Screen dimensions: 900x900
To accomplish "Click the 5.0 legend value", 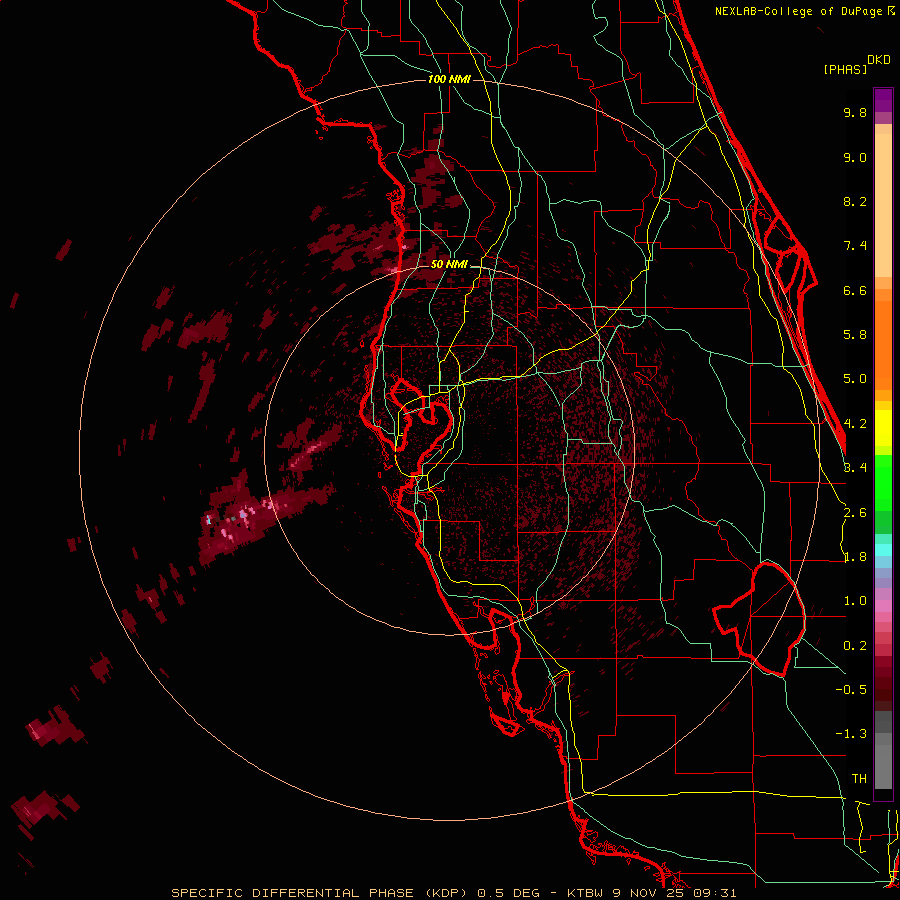I will point(855,379).
